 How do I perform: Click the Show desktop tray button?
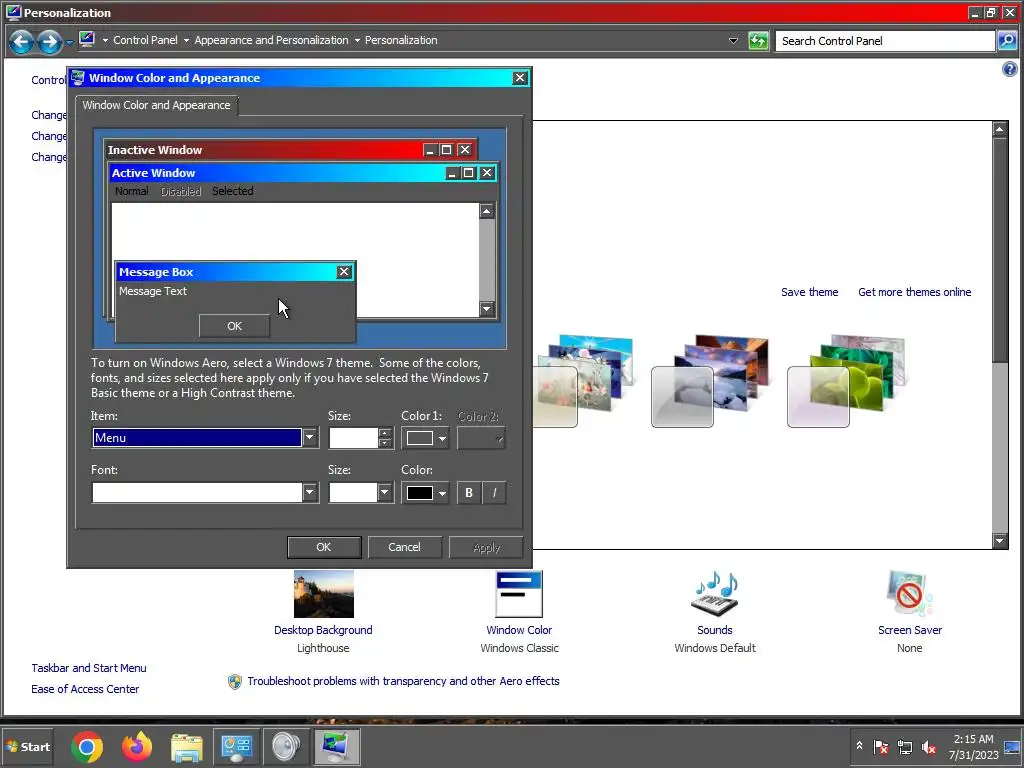(x=1012, y=747)
